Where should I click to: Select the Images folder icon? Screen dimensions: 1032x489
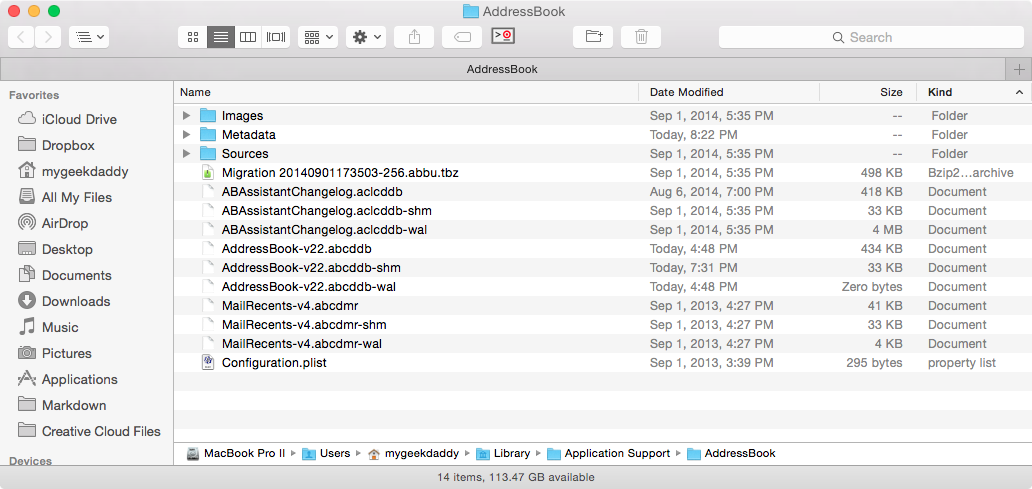[208, 115]
